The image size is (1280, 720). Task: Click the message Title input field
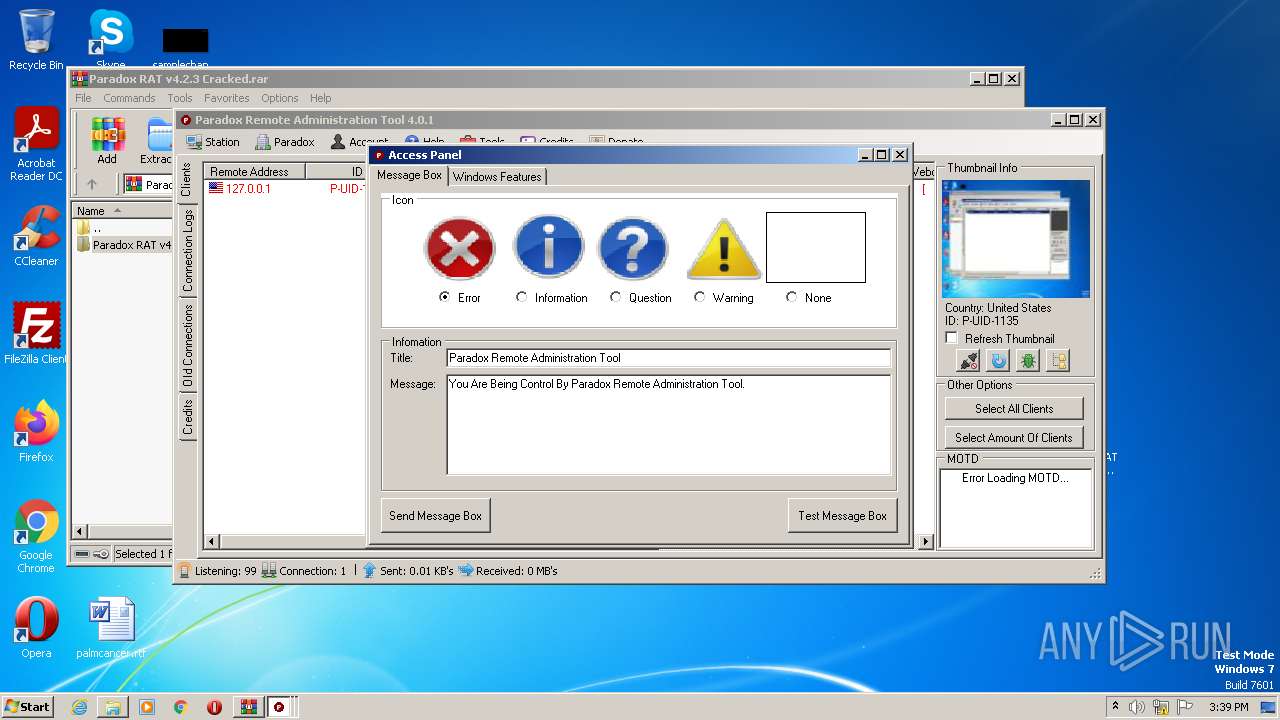click(x=668, y=358)
